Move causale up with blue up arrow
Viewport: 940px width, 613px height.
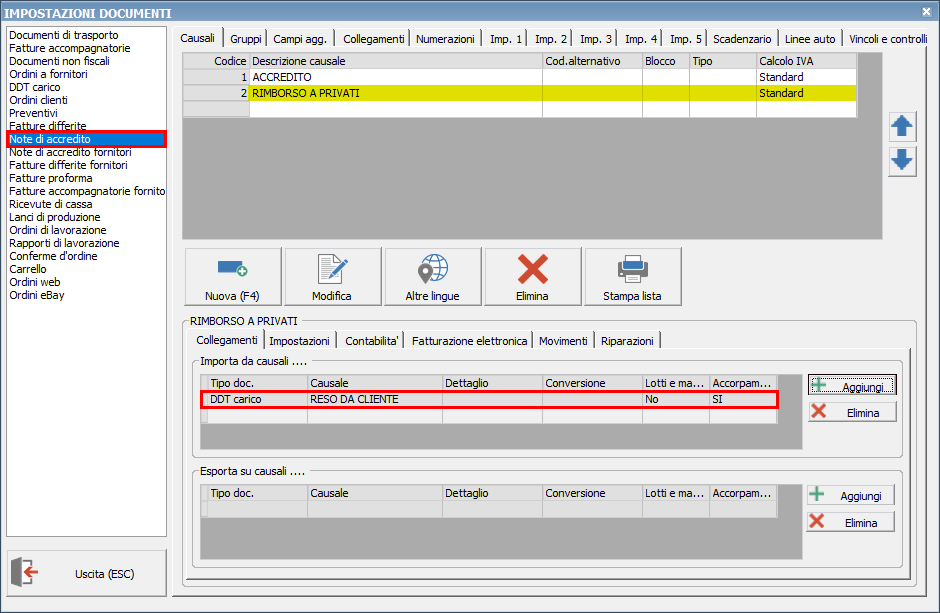pos(902,127)
